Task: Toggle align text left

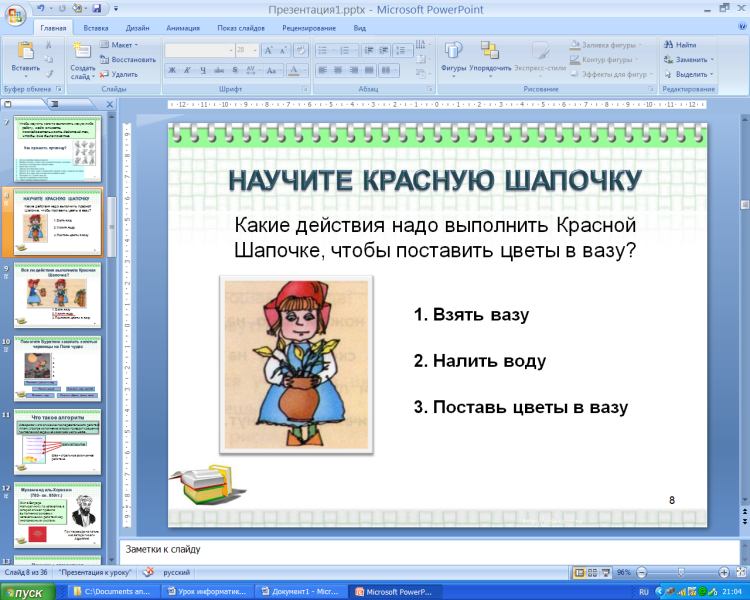Action: pos(323,70)
